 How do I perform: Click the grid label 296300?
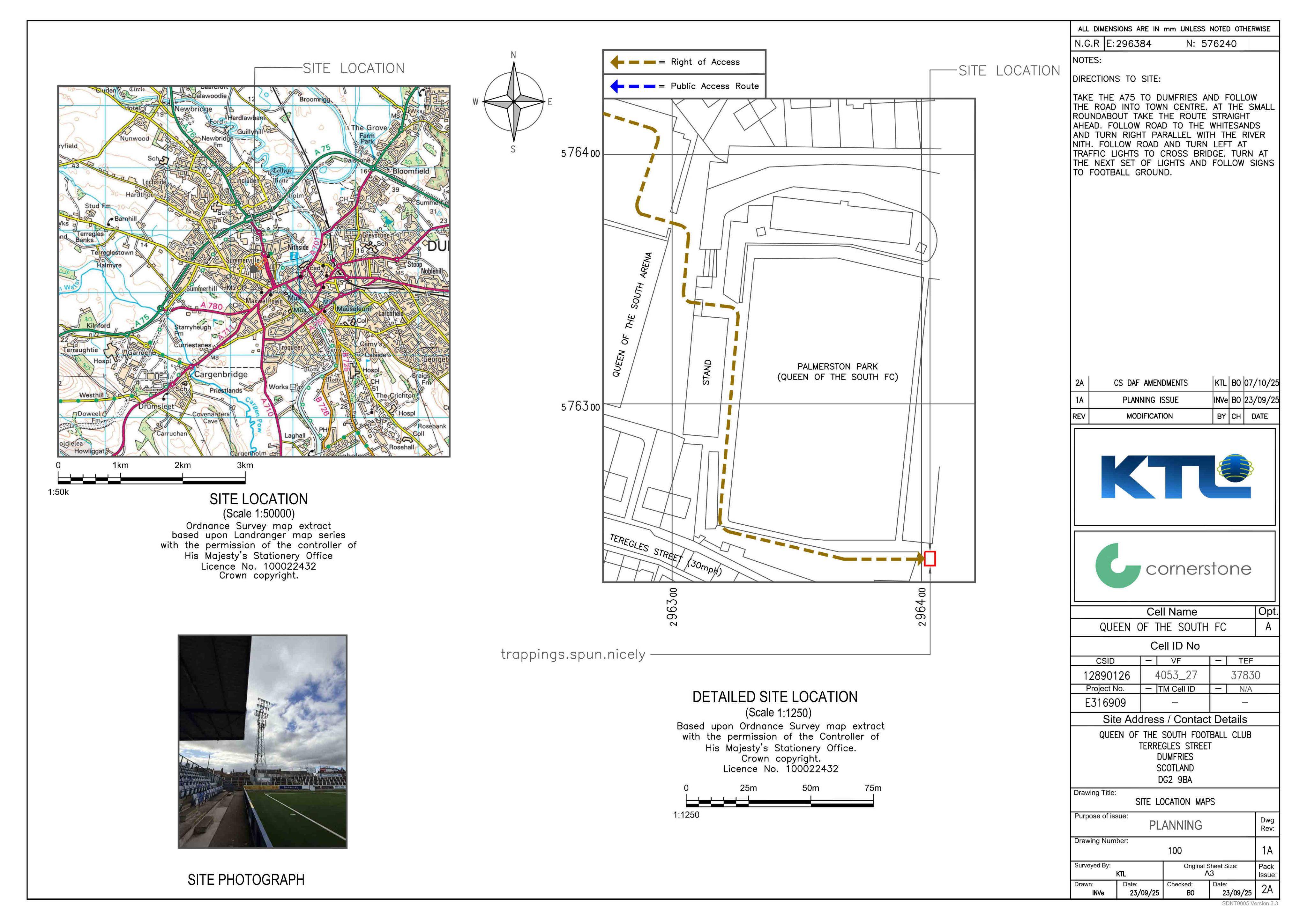[672, 607]
